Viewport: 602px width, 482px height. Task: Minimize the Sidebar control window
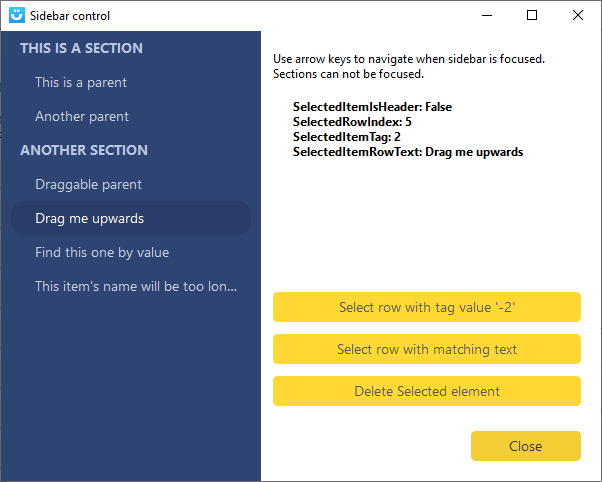coord(486,15)
